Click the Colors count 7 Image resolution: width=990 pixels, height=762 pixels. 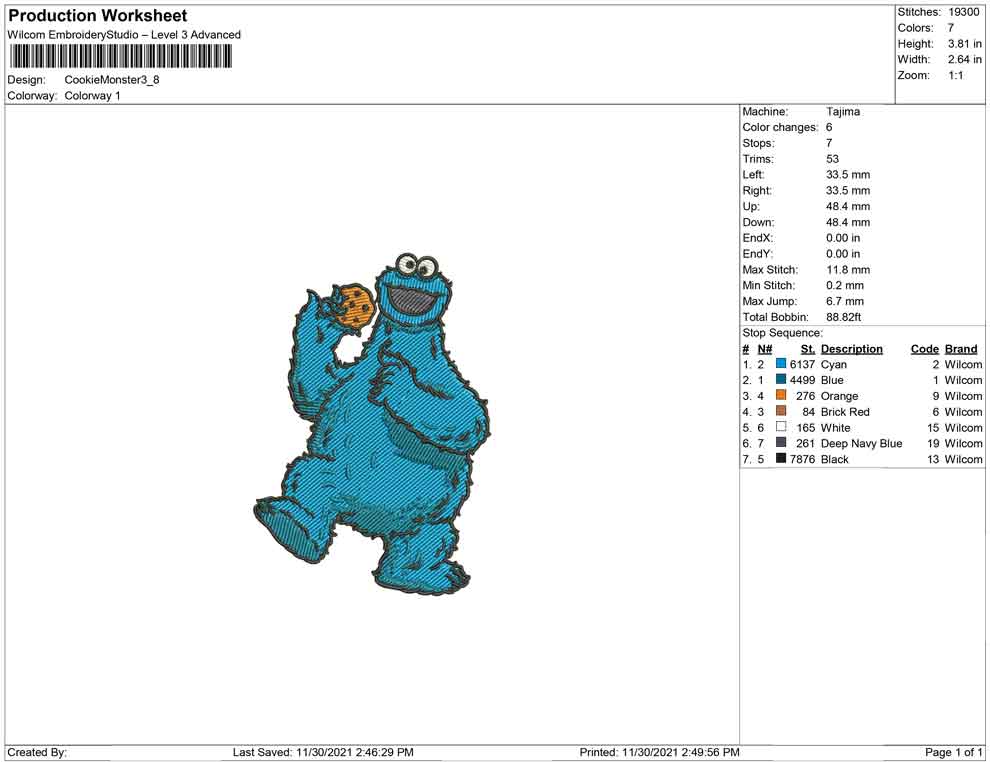pyautogui.click(x=951, y=28)
